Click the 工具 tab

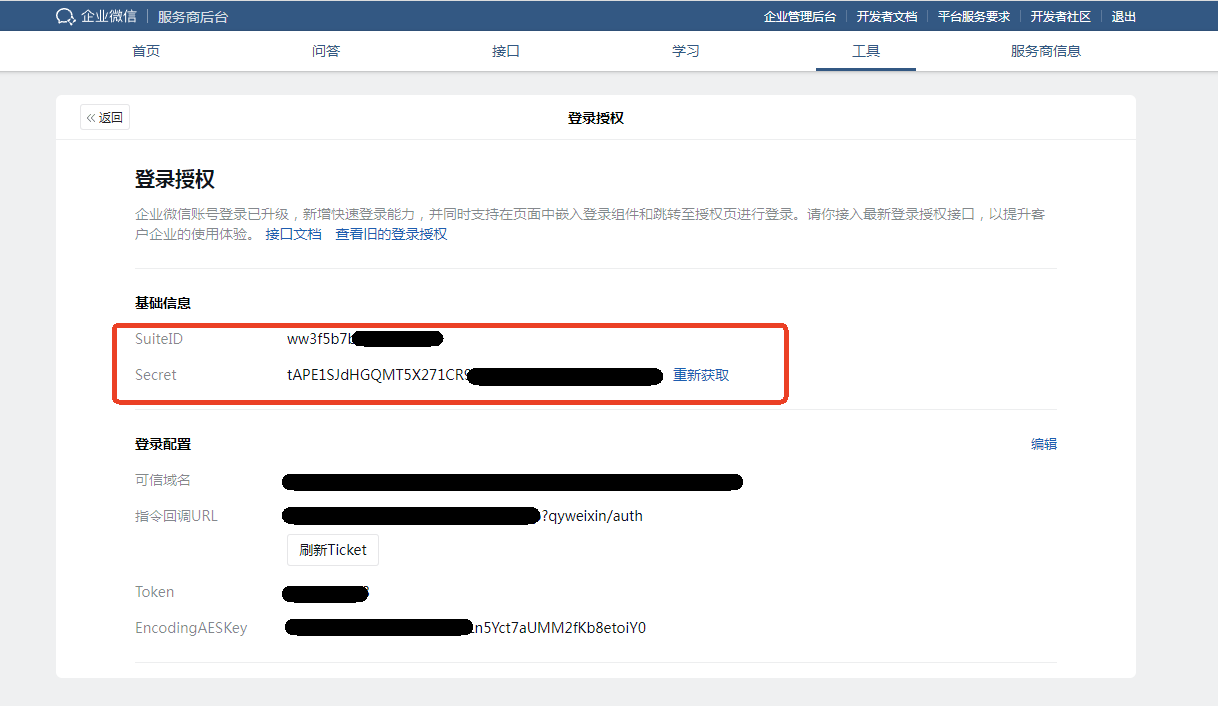point(866,51)
